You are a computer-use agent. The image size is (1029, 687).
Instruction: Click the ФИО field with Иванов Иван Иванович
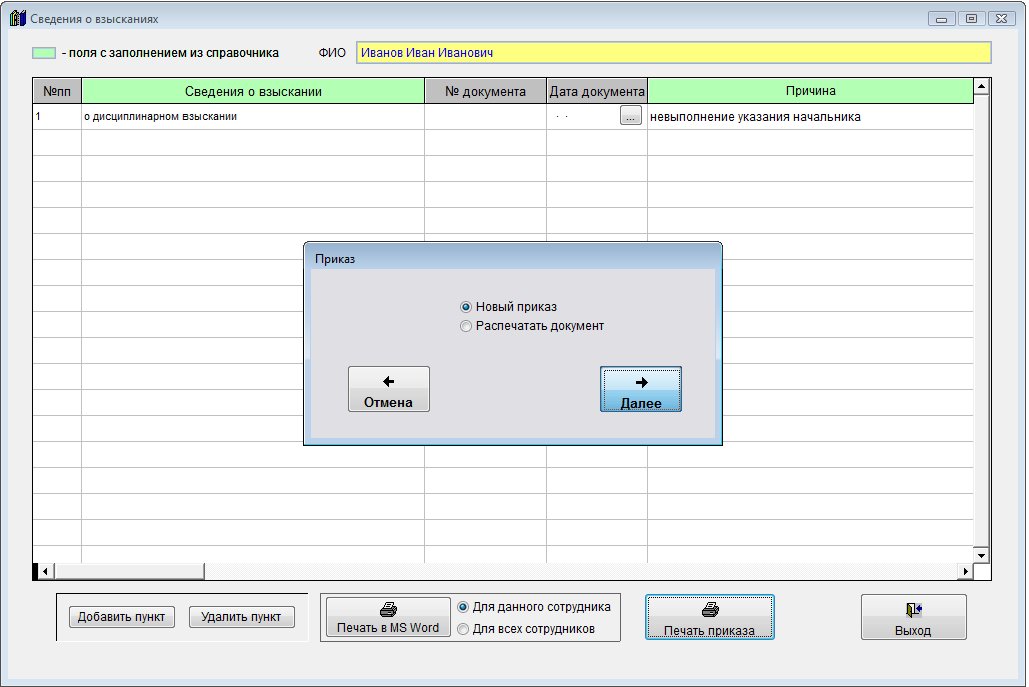coord(673,53)
